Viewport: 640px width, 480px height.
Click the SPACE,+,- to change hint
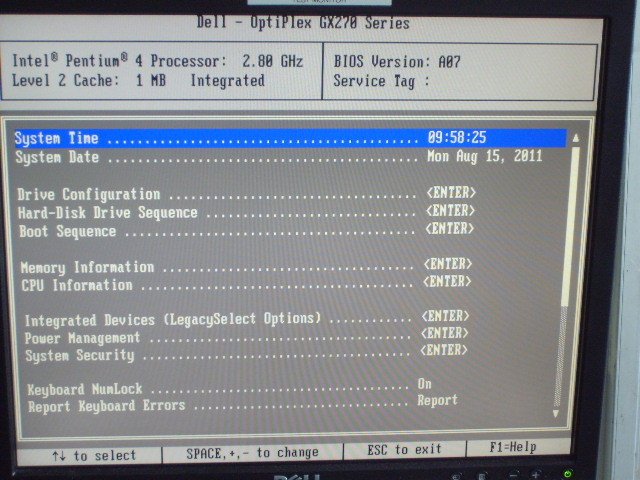click(x=252, y=453)
